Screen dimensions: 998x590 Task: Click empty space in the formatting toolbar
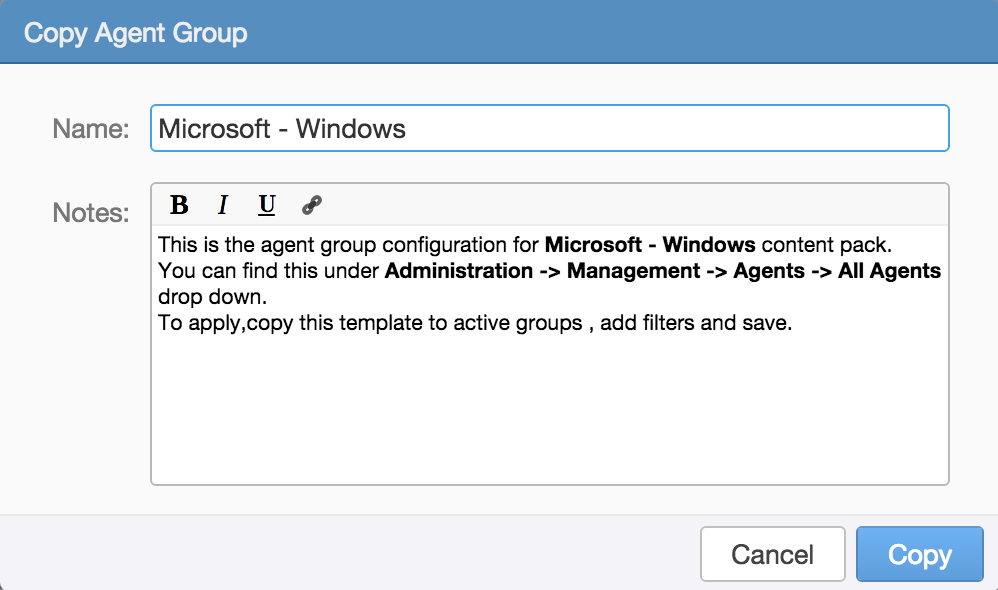click(x=620, y=206)
